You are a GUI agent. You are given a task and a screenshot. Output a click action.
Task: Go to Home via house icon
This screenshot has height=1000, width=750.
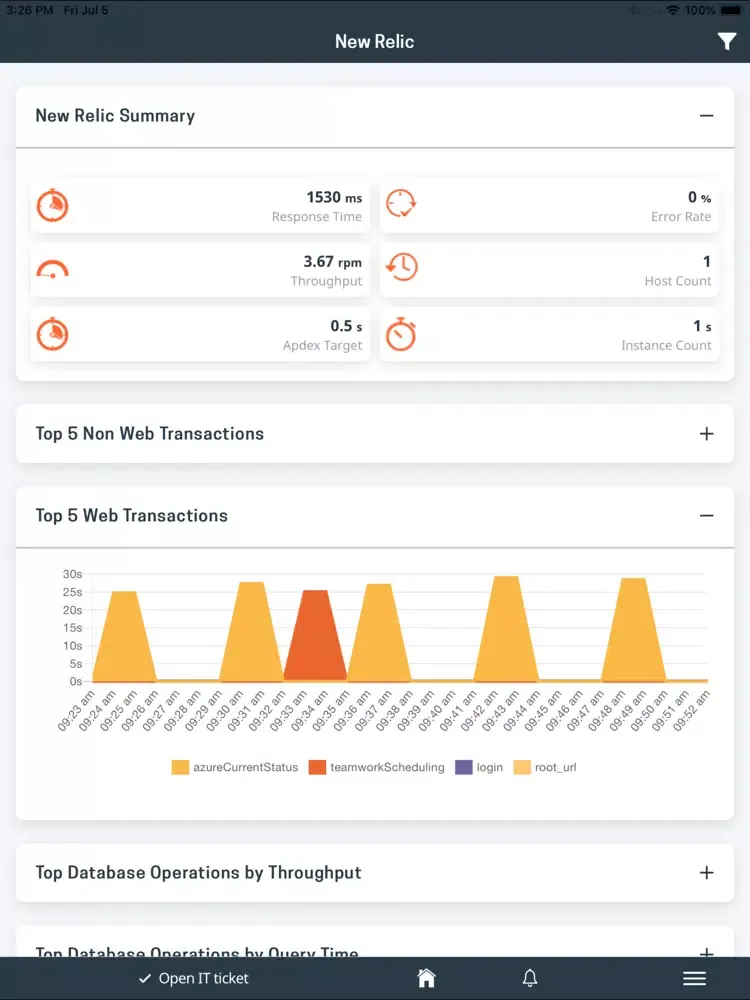pos(426,978)
